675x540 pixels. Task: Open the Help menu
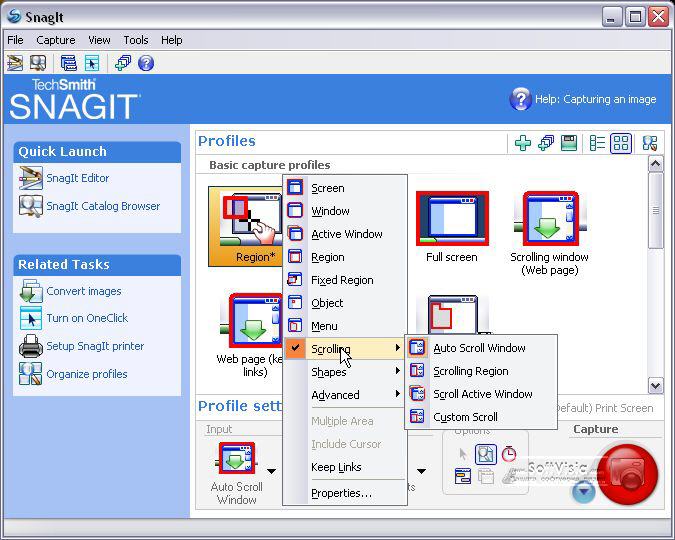(172, 40)
